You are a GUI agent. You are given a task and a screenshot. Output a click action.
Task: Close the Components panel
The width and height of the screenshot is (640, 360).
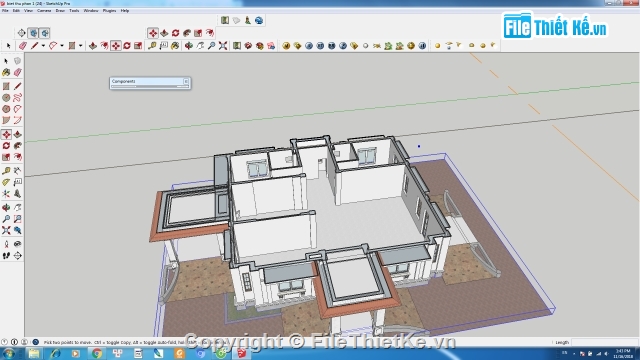186,81
